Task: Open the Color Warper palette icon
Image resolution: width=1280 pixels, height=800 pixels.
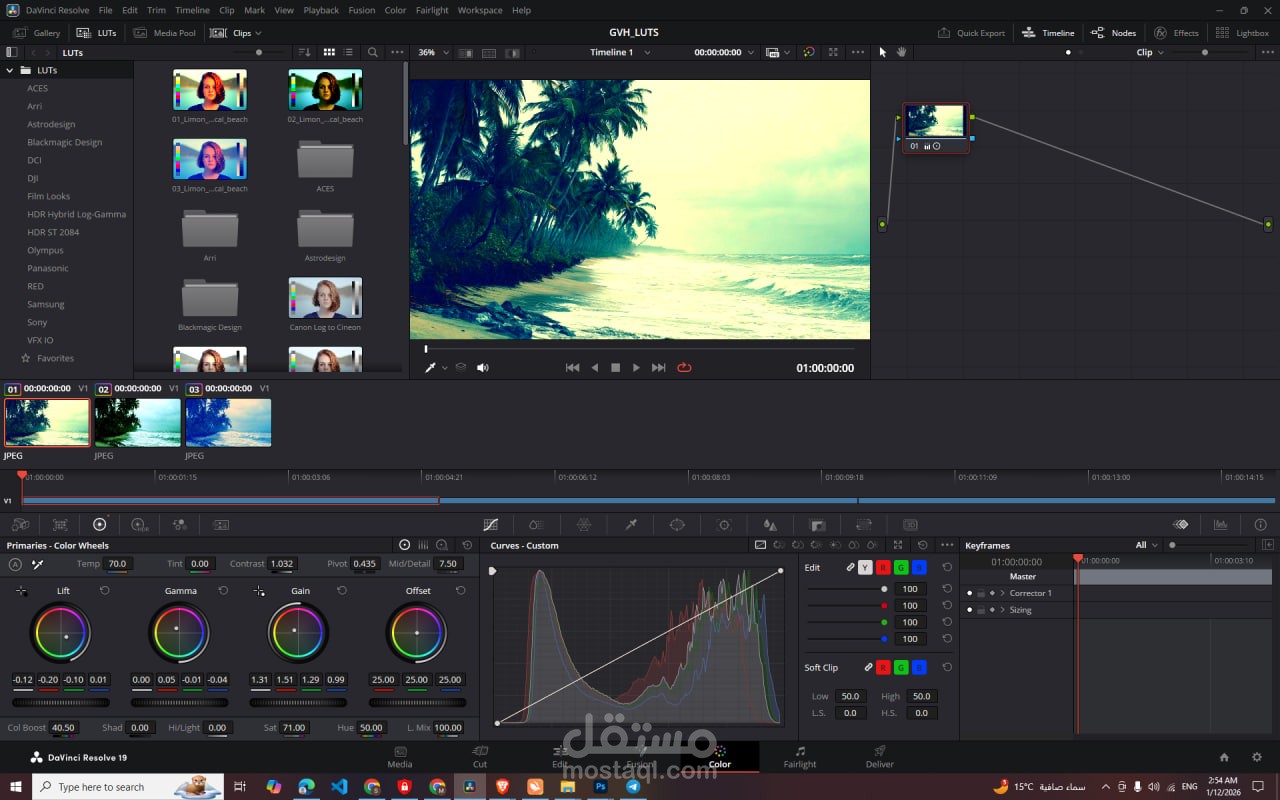Action: click(x=584, y=524)
